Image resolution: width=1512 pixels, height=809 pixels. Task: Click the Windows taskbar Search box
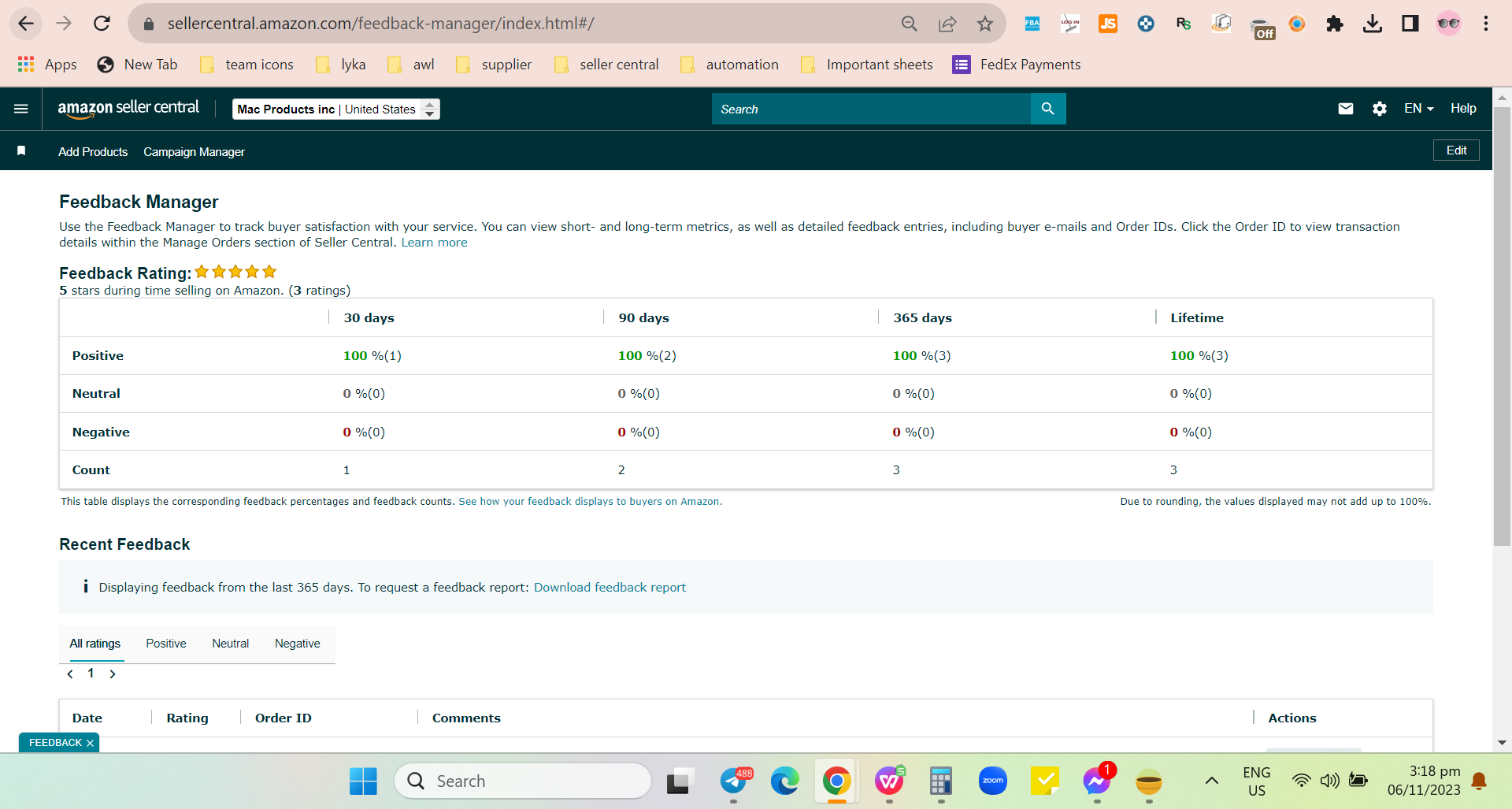[x=523, y=781]
